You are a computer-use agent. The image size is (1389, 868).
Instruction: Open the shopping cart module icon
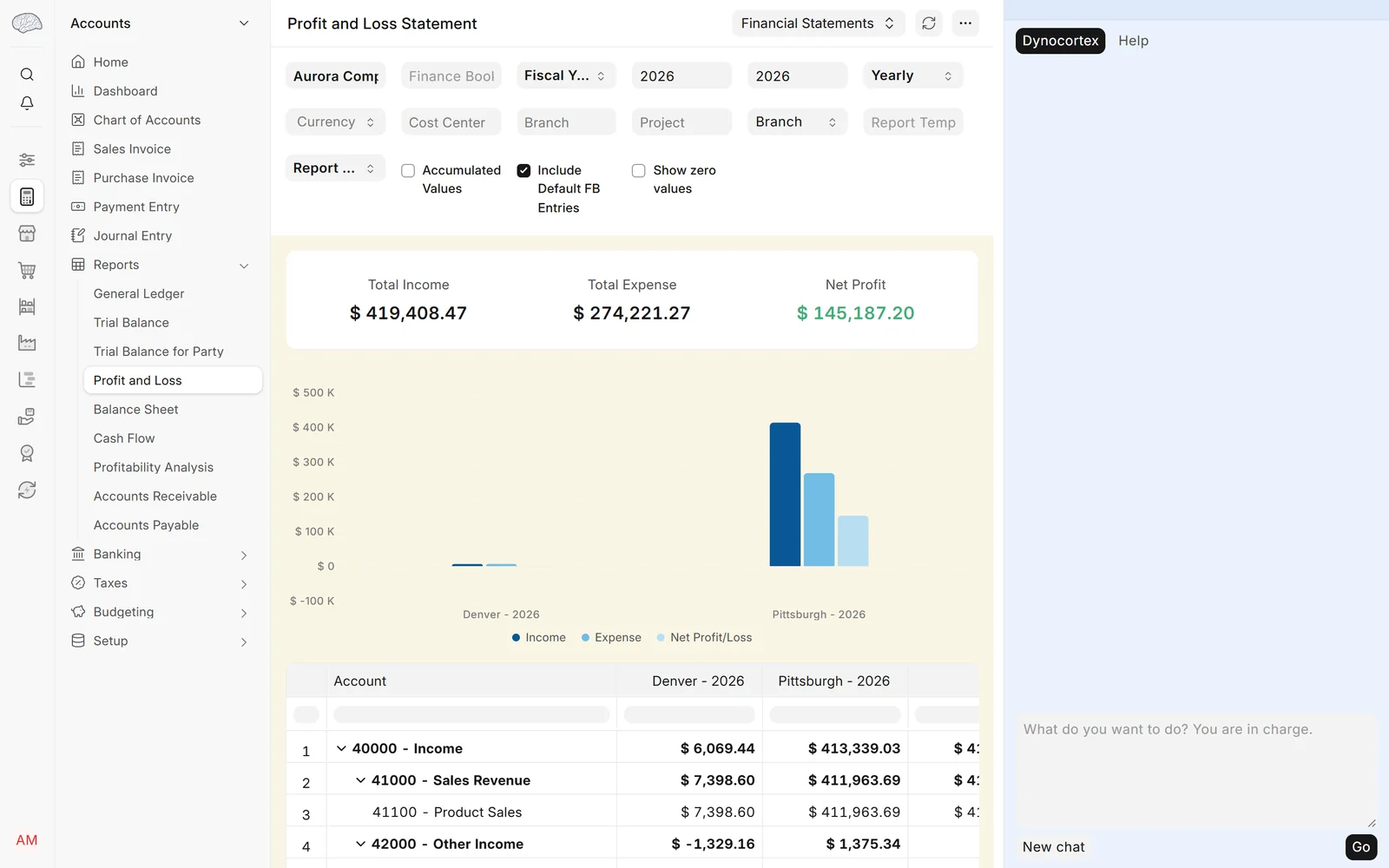click(27, 270)
